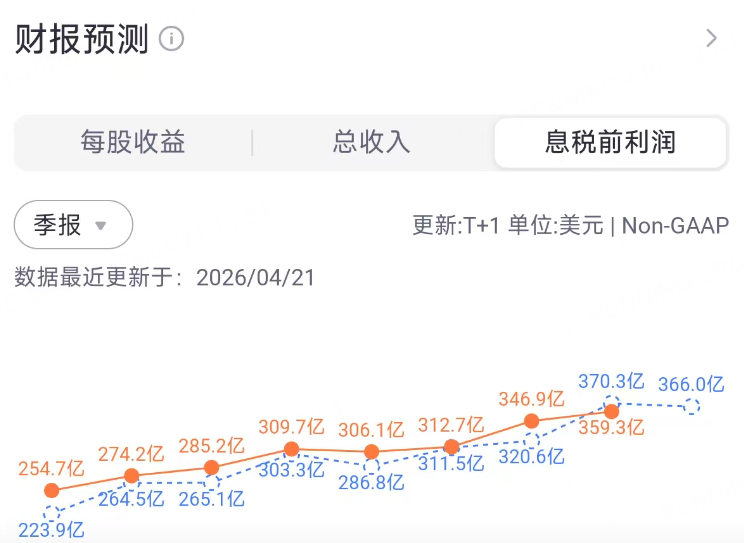This screenshot has width=744, height=543.
Task: Click the 财报预测 section title
Action: [x=82, y=39]
